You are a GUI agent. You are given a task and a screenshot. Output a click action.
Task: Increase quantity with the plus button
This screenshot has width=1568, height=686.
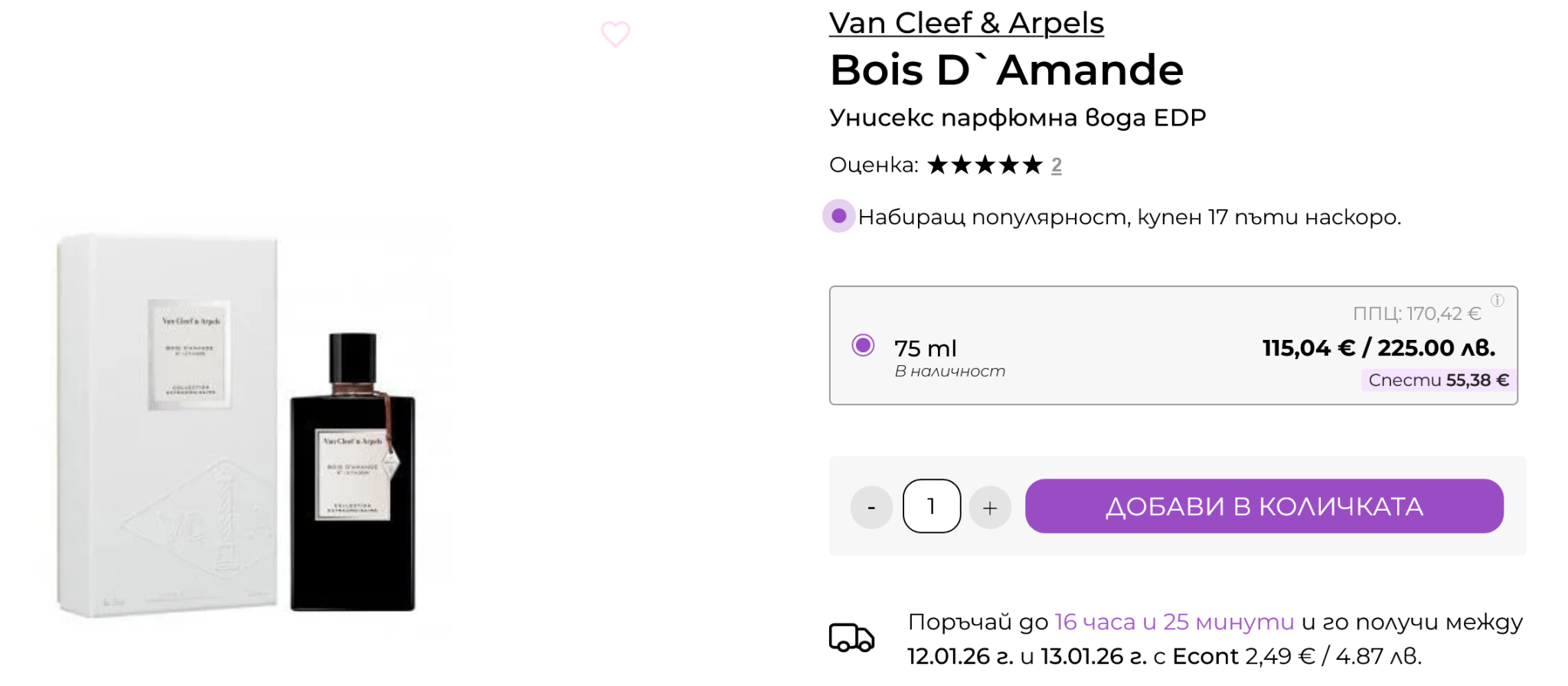[x=990, y=507]
